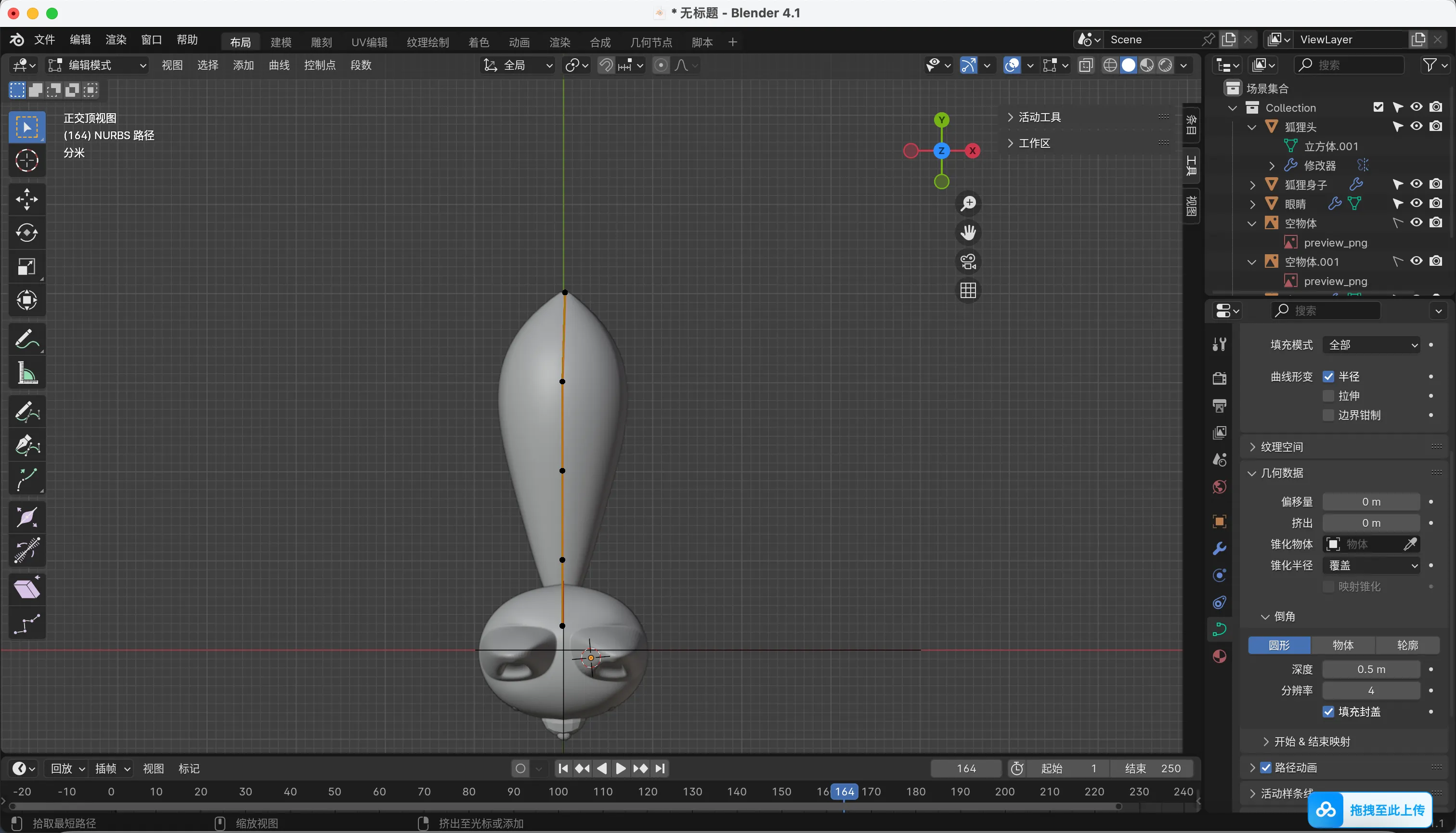Expand the 纹理空间 panel
Screen dimensions: 1456x833
[1282, 447]
